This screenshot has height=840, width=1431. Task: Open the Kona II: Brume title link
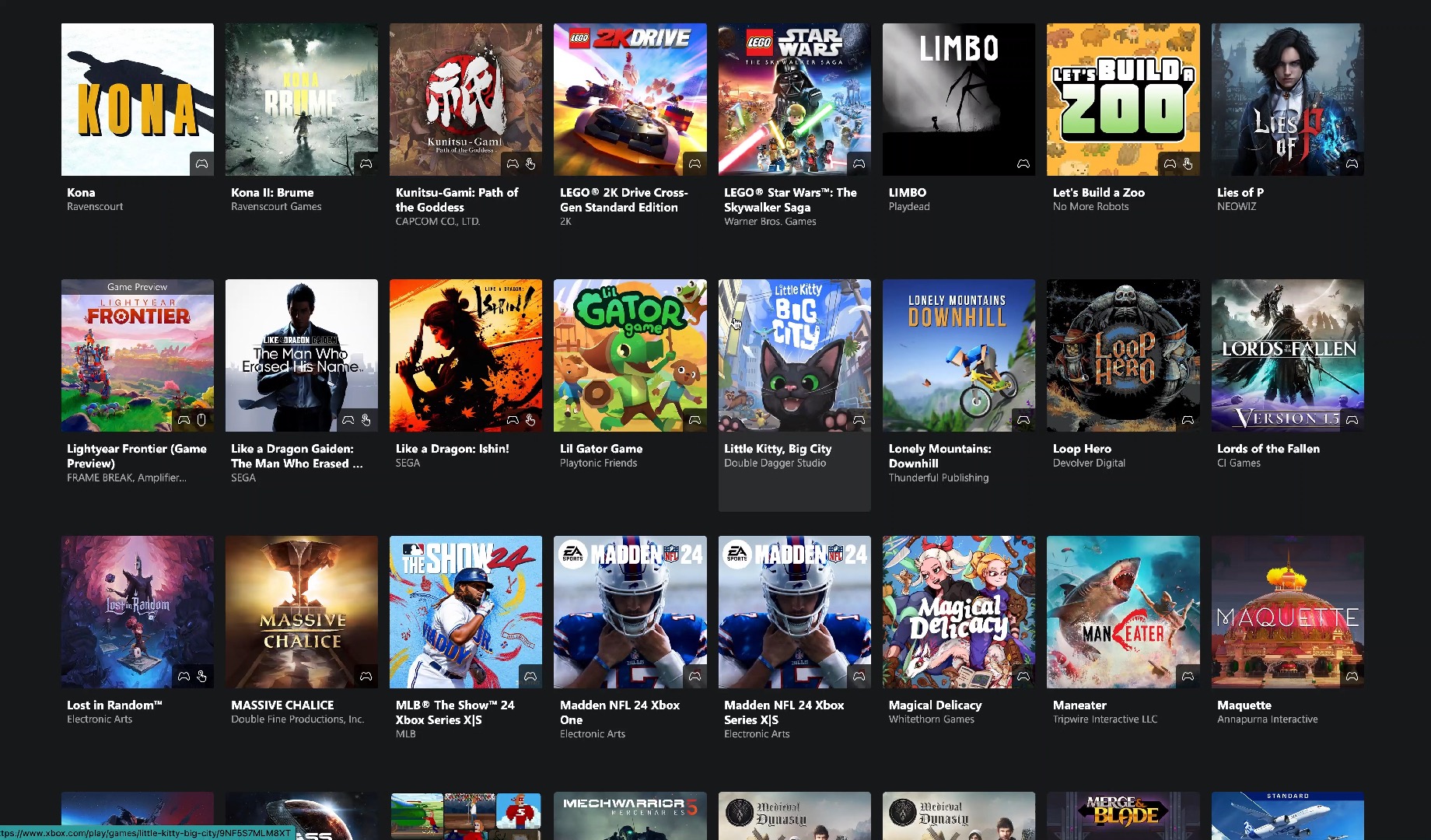[272, 193]
